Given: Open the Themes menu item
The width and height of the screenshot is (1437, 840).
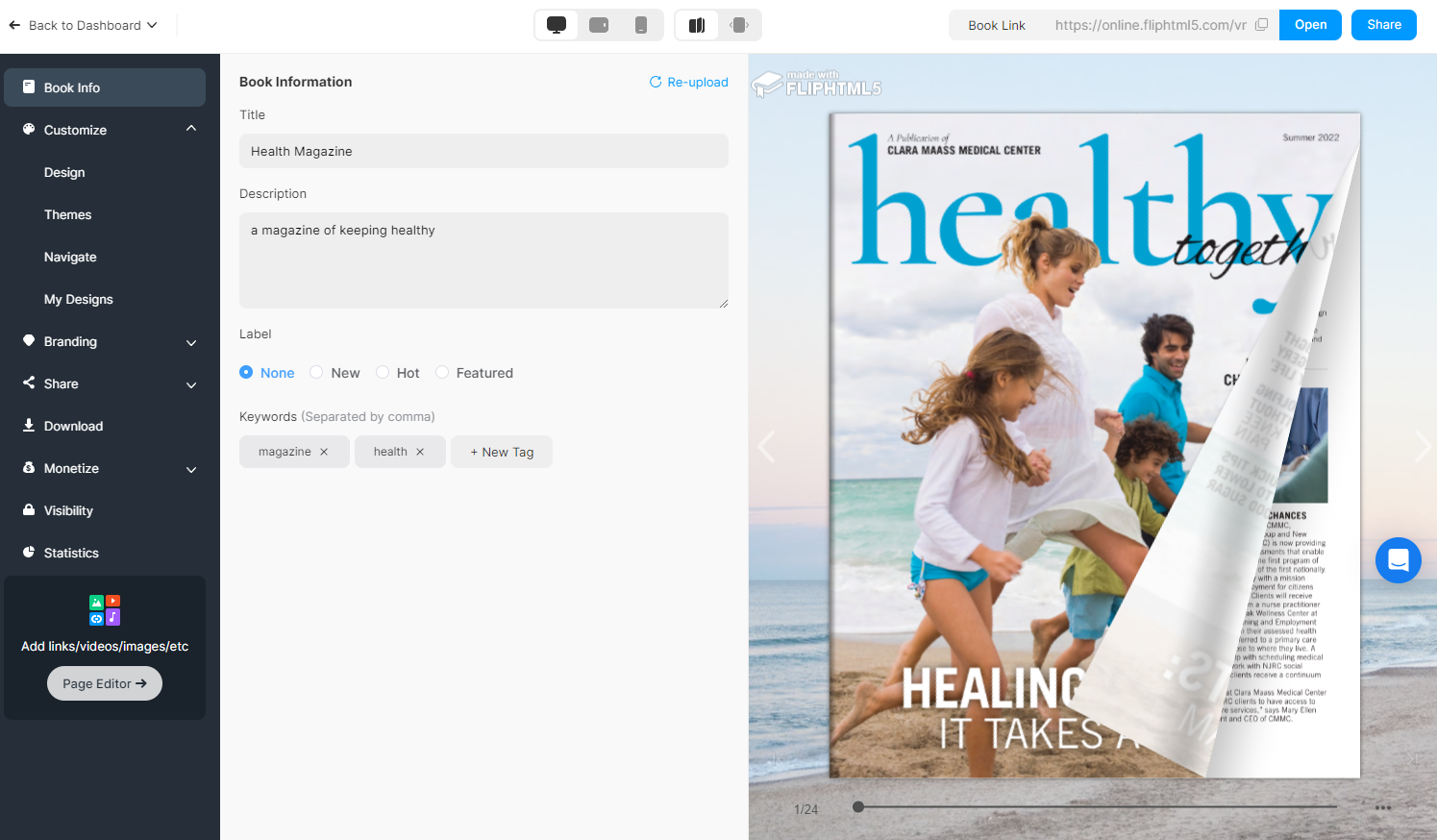Looking at the screenshot, I should click(x=68, y=215).
